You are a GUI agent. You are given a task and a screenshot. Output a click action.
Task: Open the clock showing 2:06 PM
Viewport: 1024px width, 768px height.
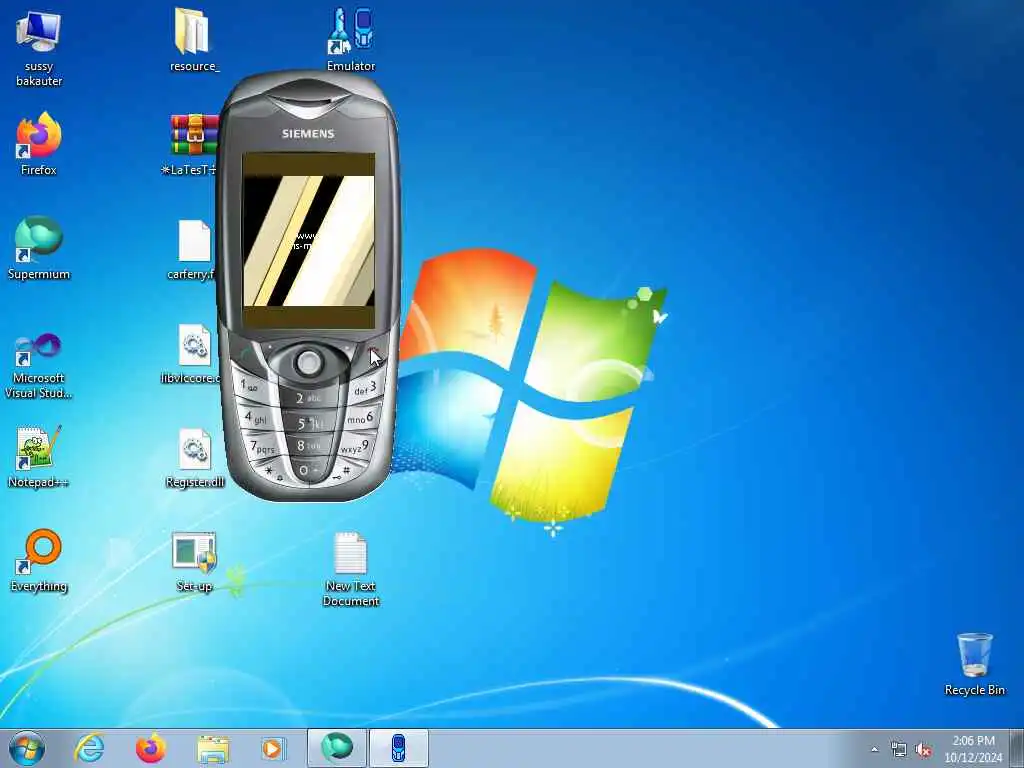pyautogui.click(x=973, y=748)
